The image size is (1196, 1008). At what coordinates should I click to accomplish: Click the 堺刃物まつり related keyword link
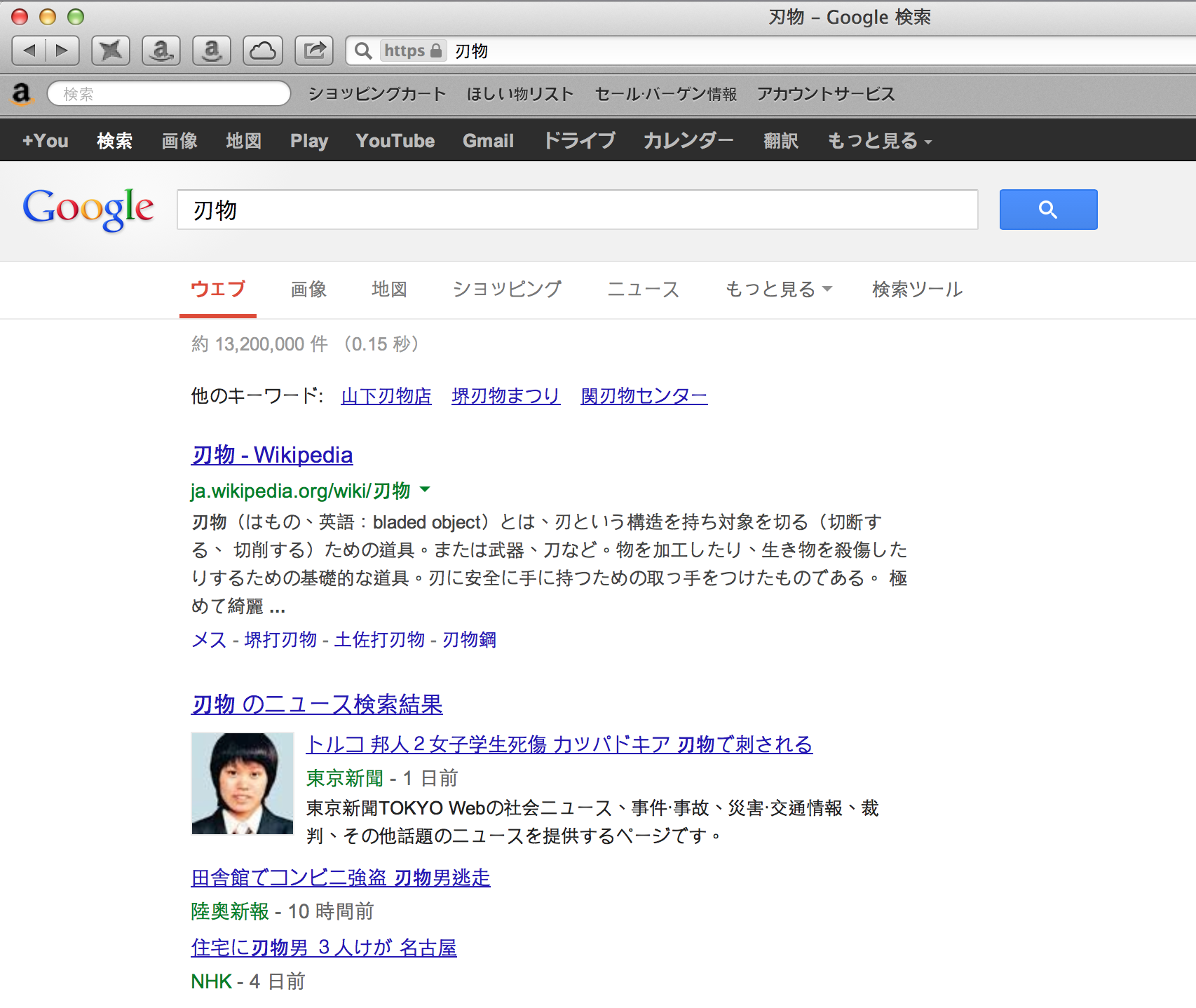click(506, 396)
